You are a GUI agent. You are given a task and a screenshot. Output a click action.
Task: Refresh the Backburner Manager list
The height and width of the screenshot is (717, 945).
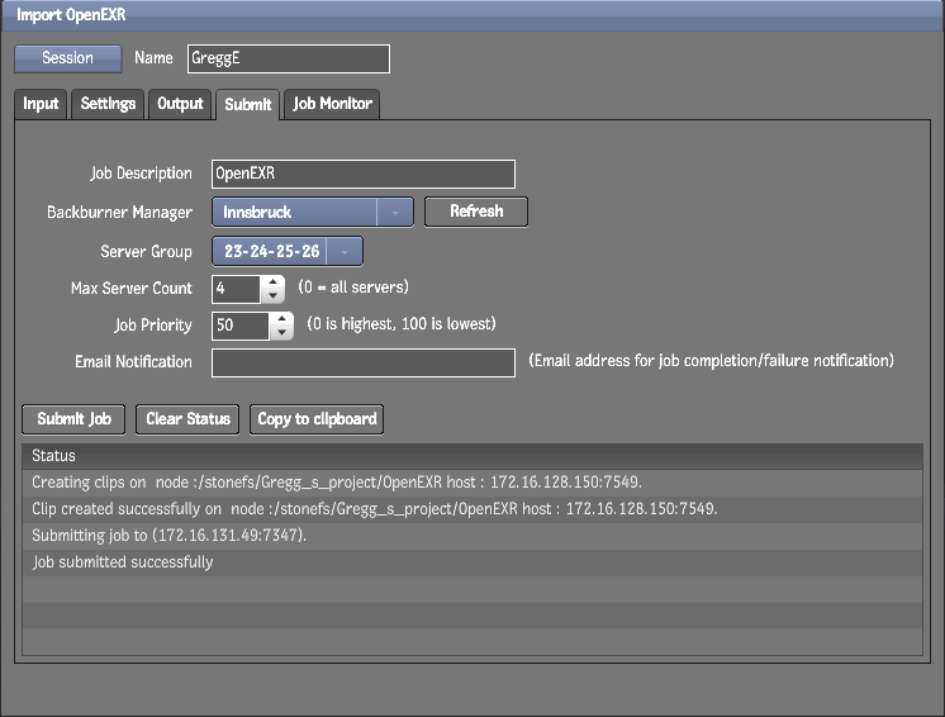[476, 212]
